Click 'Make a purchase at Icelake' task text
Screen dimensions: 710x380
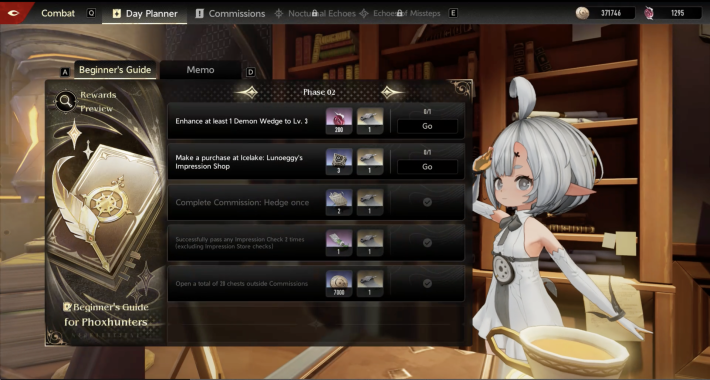click(x=239, y=162)
